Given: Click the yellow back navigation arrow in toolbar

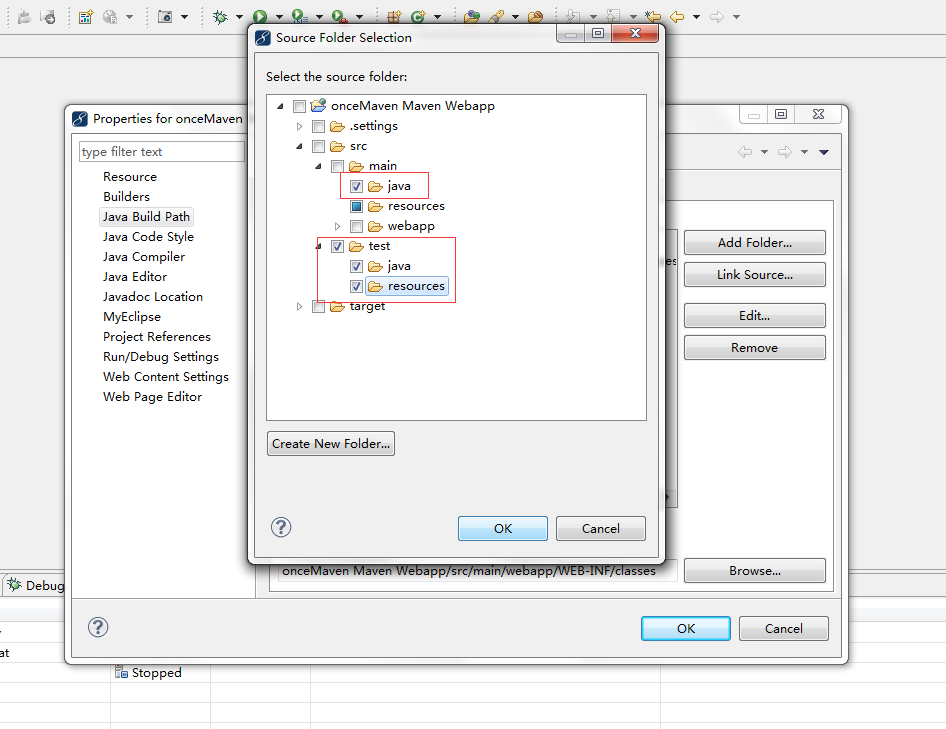Looking at the screenshot, I should pos(677,17).
